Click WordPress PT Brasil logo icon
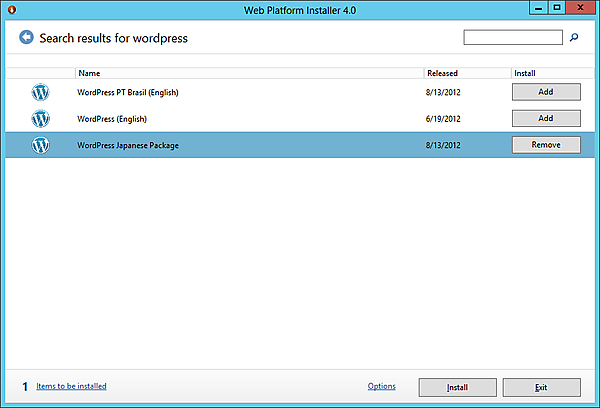600x408 pixels. (40, 92)
